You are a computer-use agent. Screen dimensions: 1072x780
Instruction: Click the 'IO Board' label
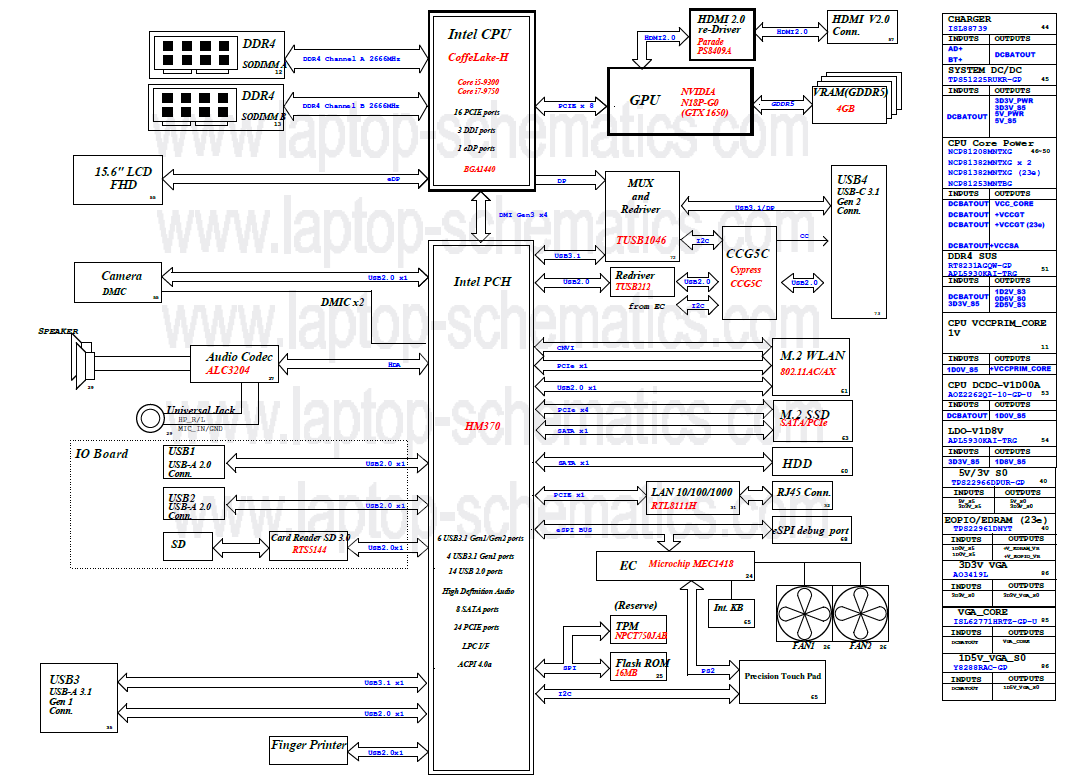pos(101,454)
